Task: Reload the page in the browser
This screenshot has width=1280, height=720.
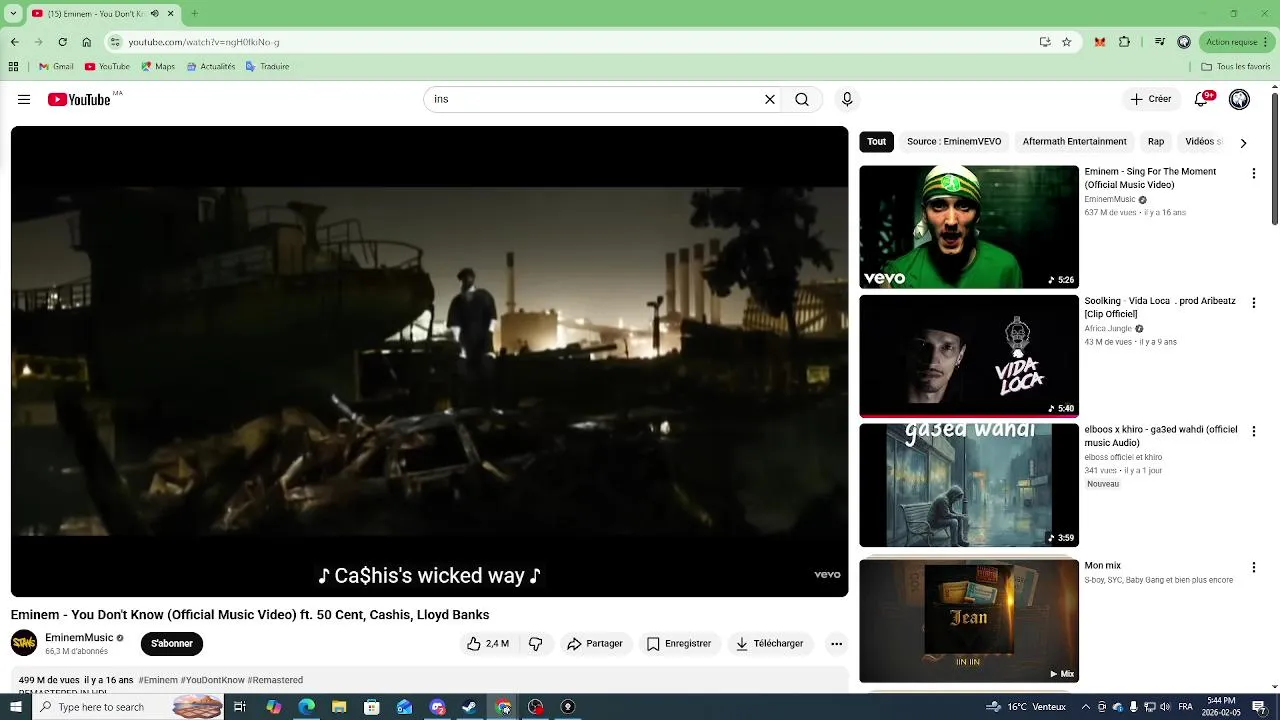Action: click(62, 42)
